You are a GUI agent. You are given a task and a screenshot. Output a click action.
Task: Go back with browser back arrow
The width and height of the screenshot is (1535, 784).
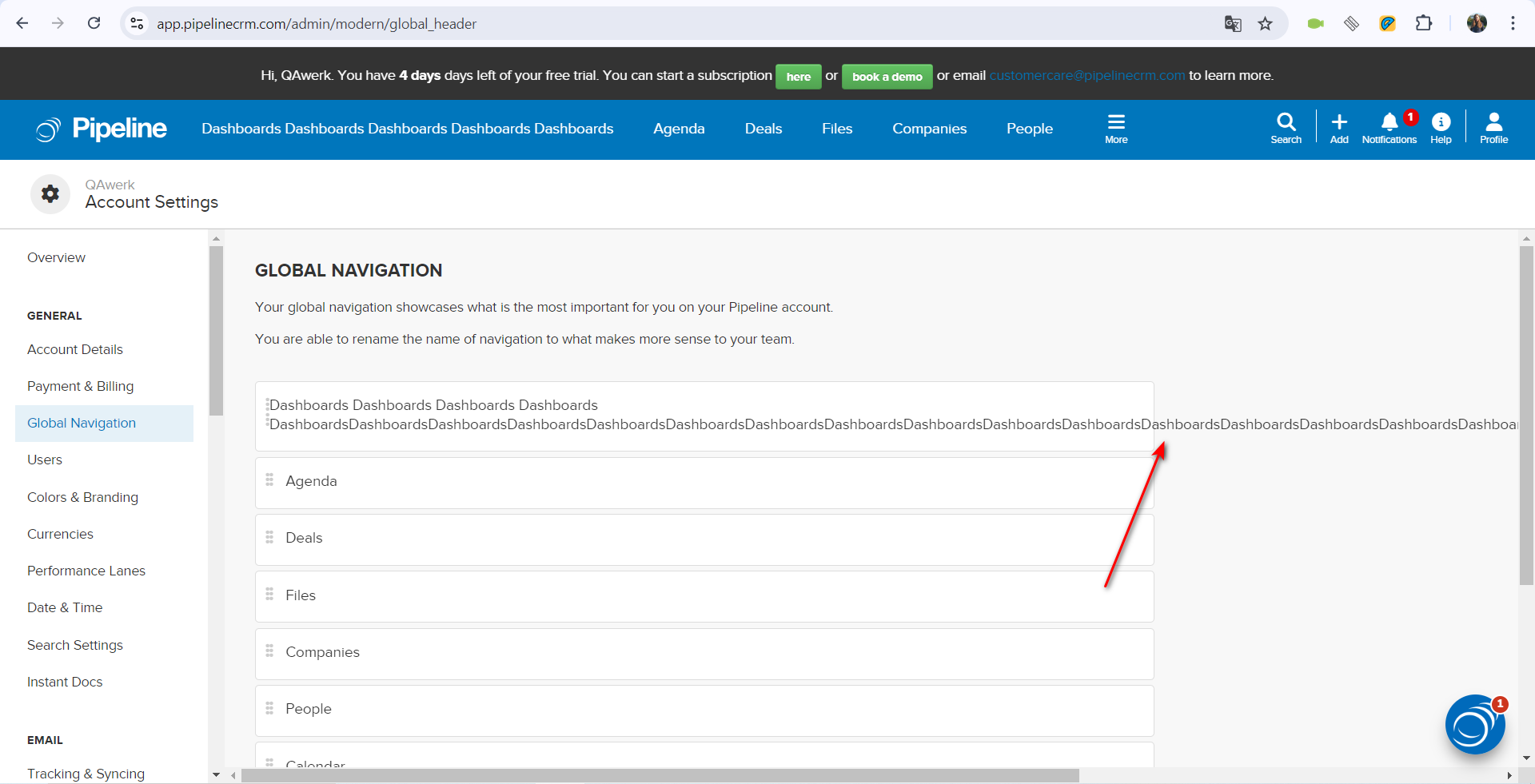[x=22, y=23]
